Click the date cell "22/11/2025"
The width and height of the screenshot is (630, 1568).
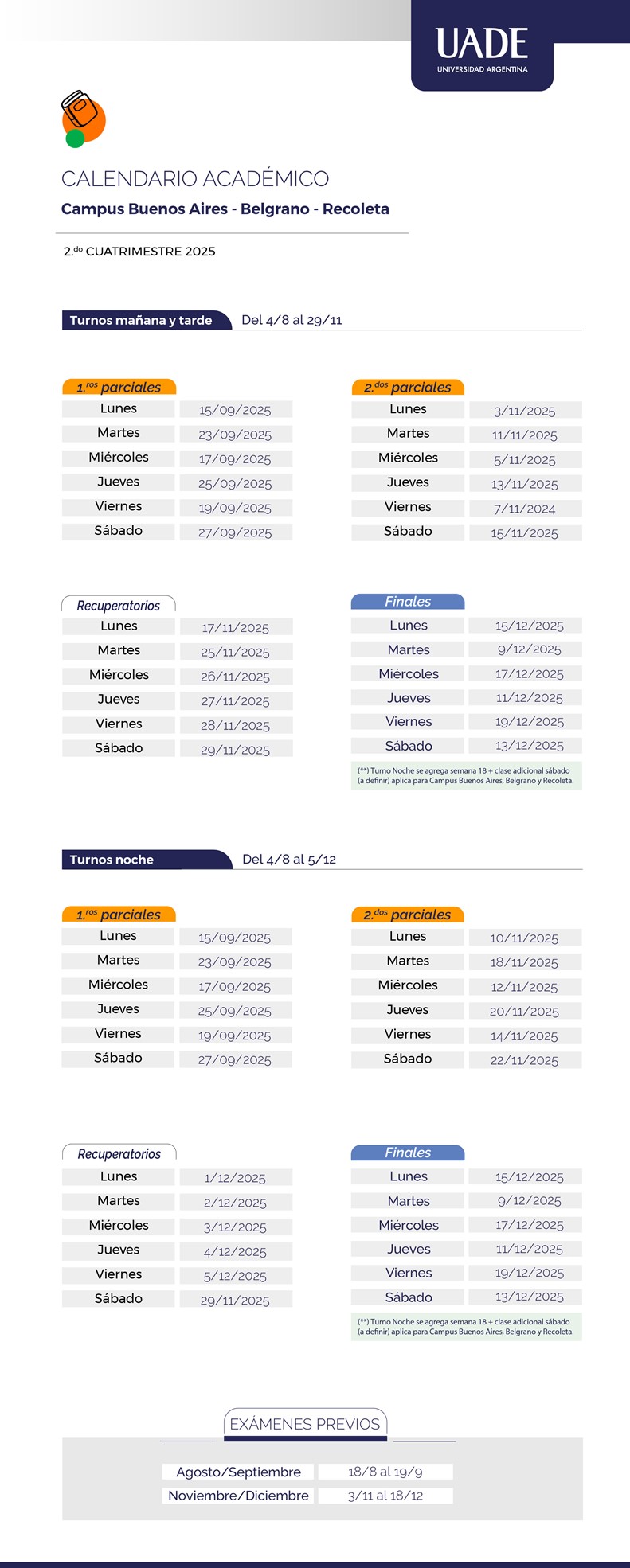pyautogui.click(x=524, y=1060)
